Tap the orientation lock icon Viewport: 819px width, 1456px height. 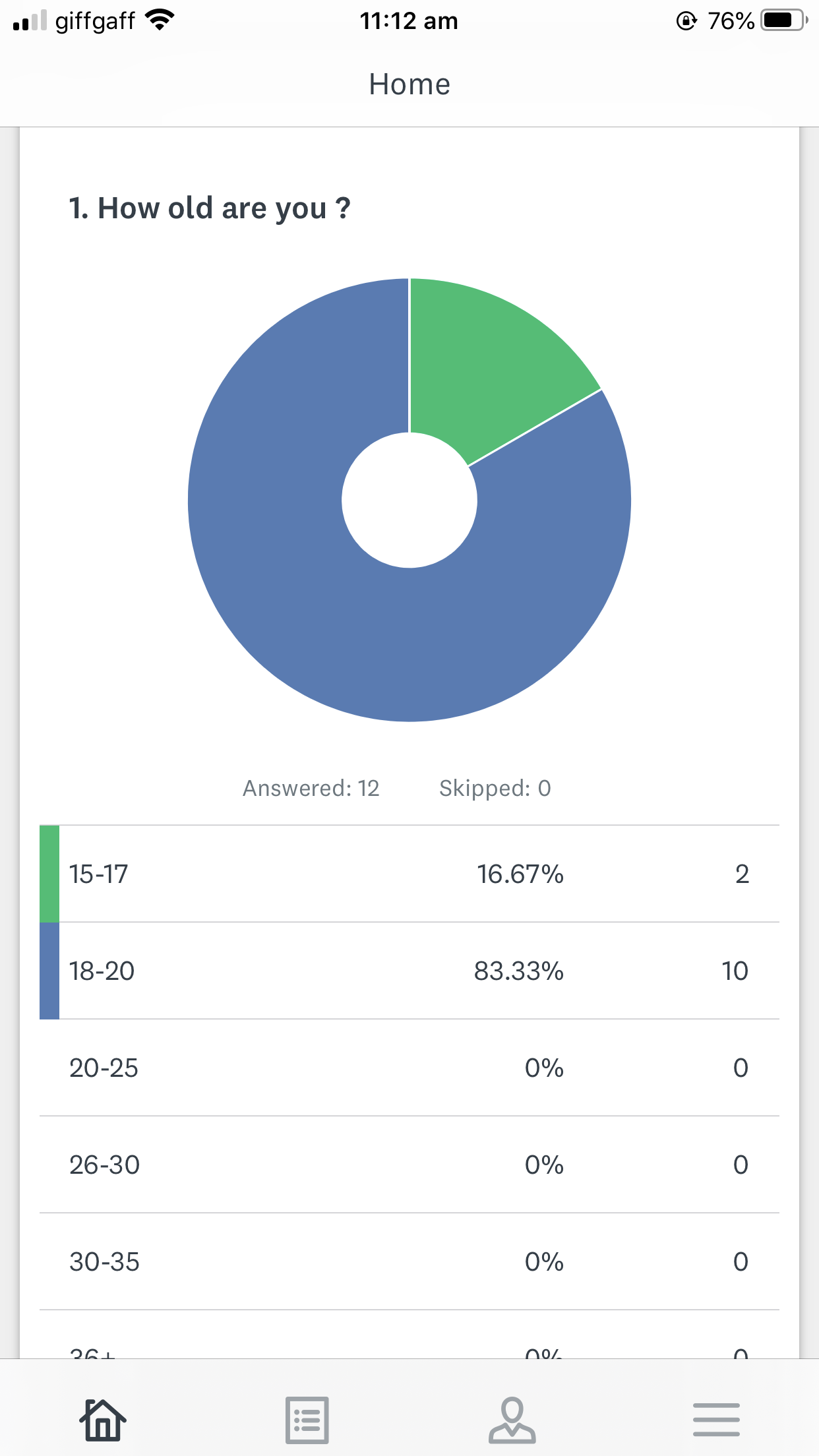click(x=686, y=21)
